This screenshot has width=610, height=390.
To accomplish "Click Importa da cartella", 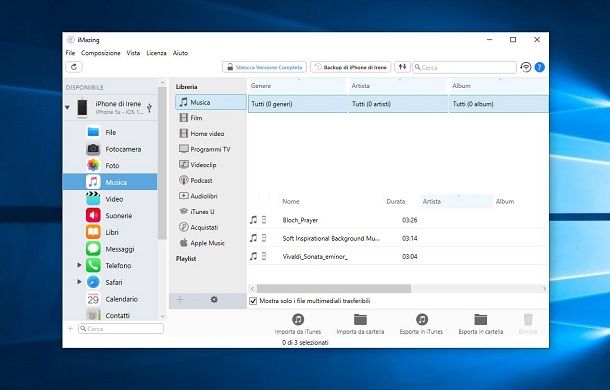I will click(360, 324).
